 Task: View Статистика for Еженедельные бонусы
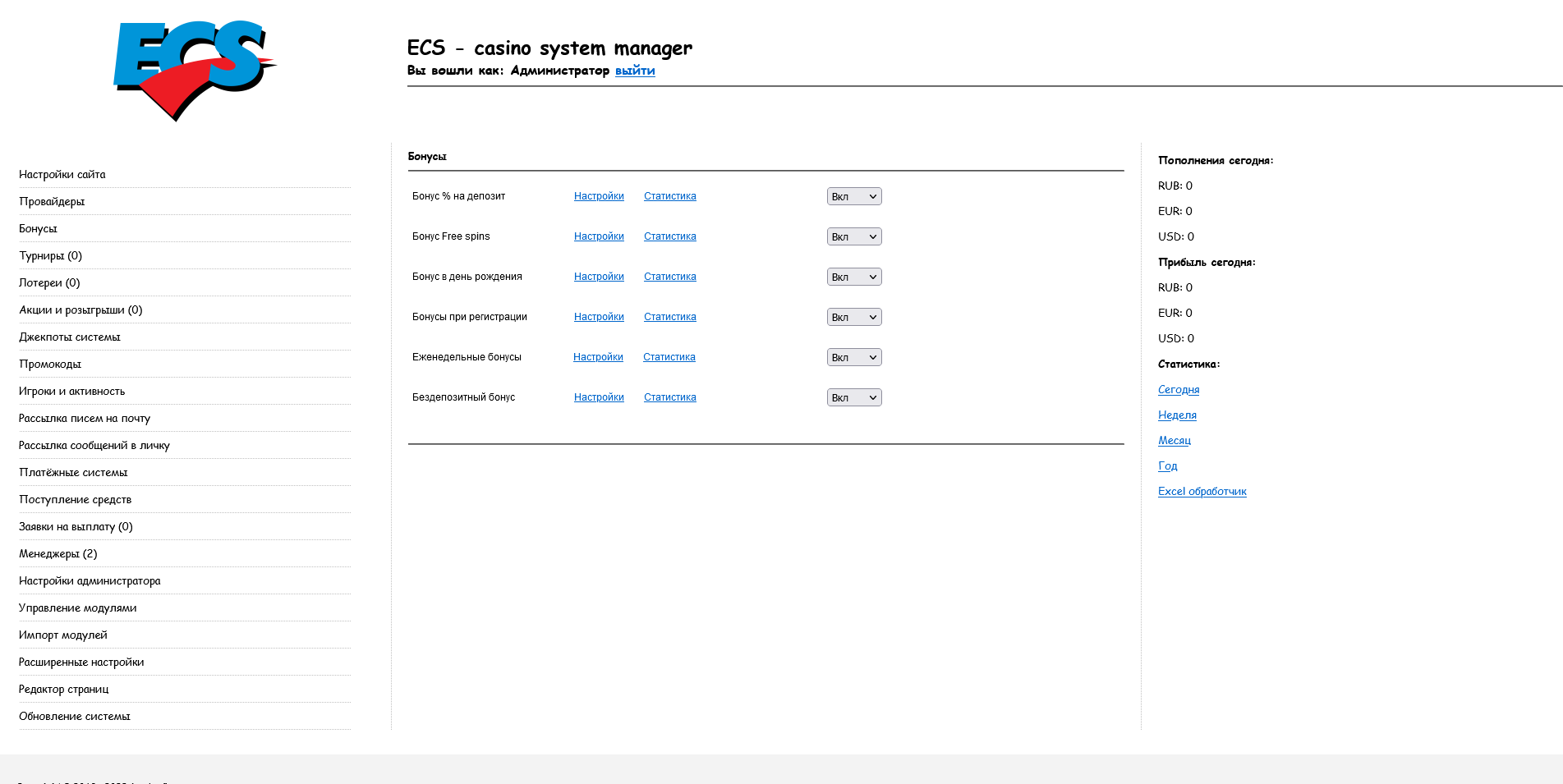click(x=669, y=357)
